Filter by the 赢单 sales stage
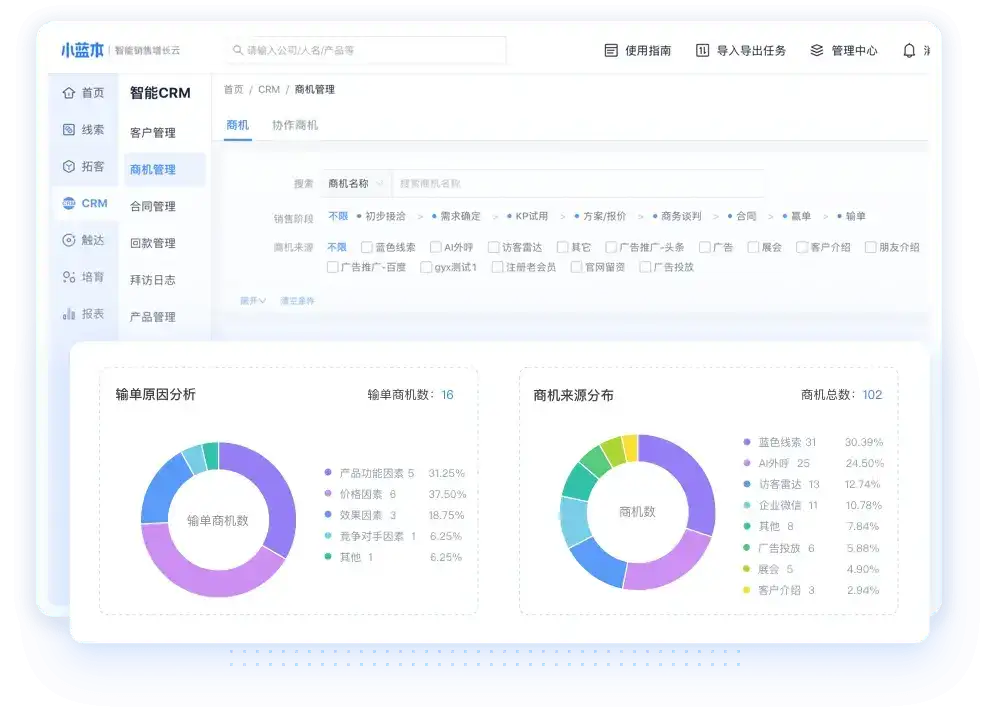This screenshot has width=999, height=726. 796,216
